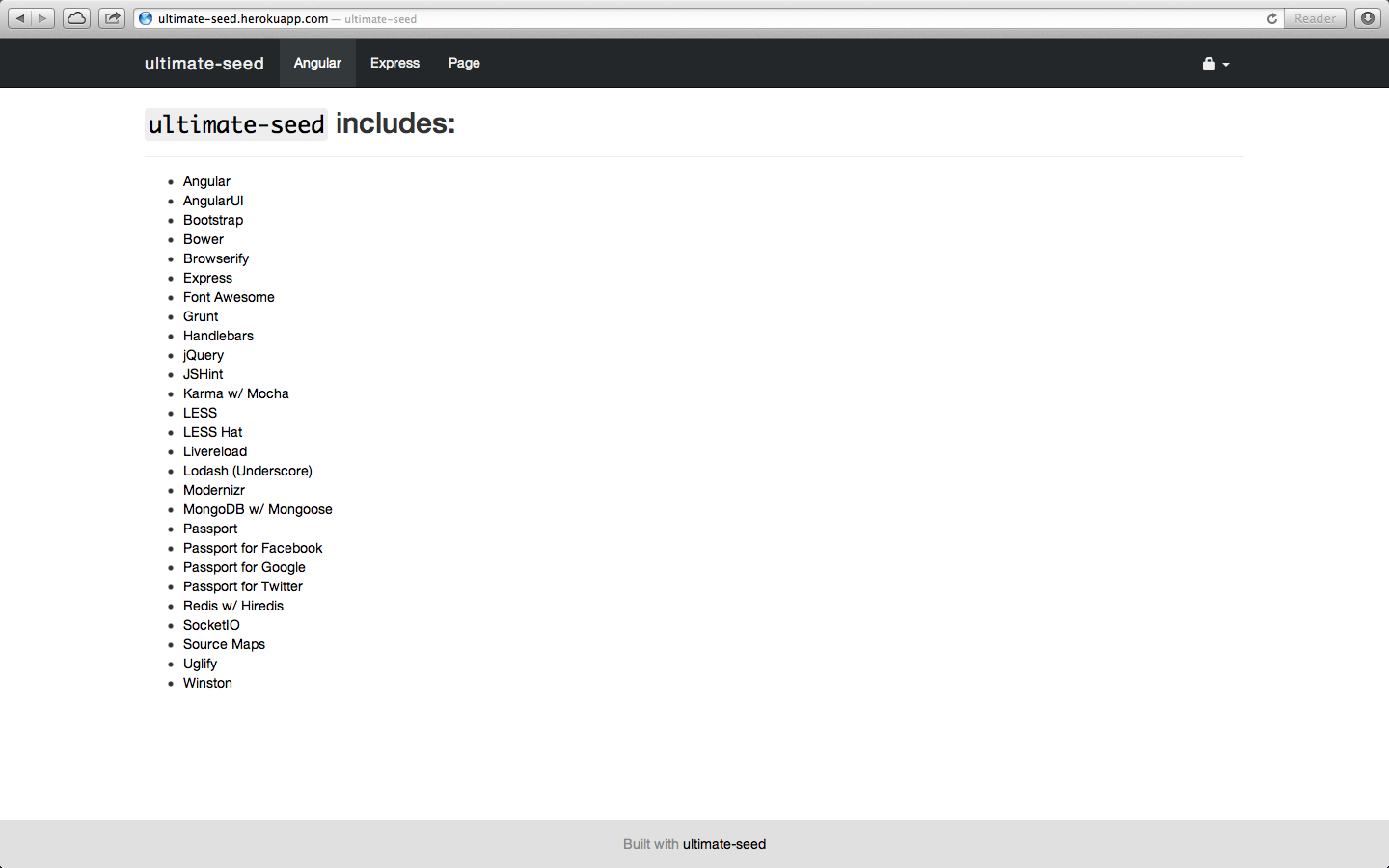Click the site favicon in the address bar
The height and width of the screenshot is (868, 1389).
coord(145,18)
